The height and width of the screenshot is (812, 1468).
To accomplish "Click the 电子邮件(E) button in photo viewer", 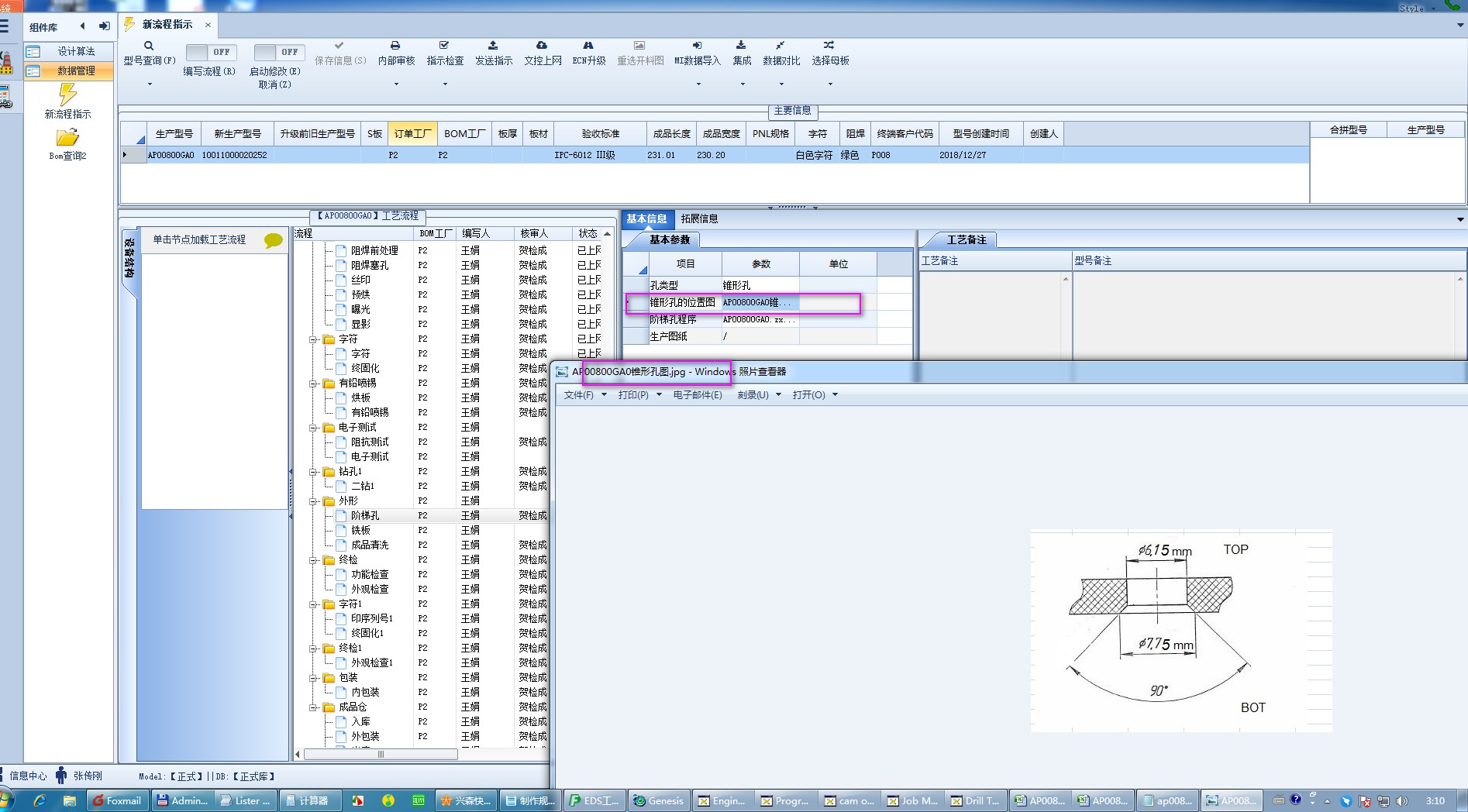I will (x=697, y=395).
